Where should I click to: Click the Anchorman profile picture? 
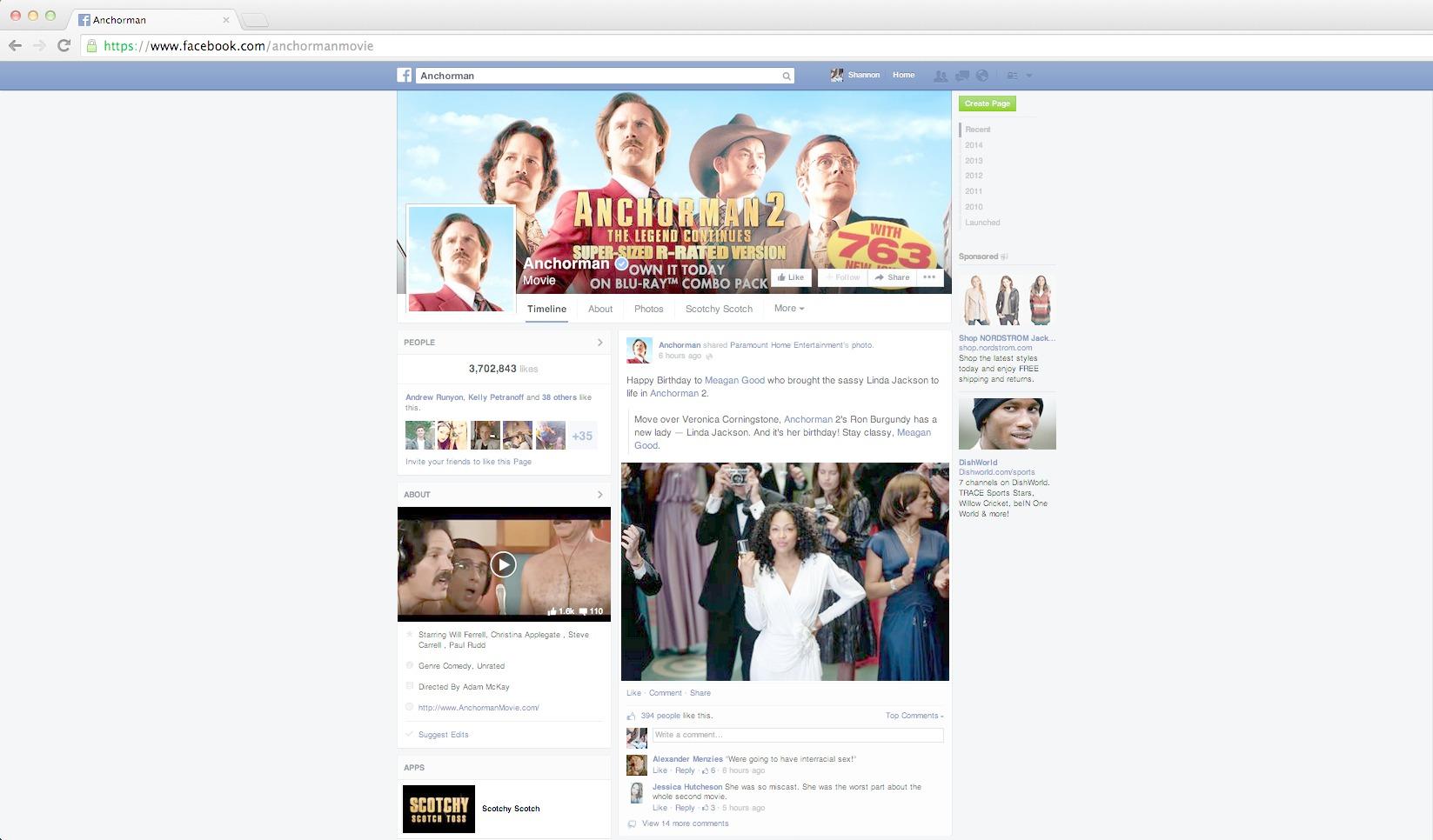pyautogui.click(x=460, y=258)
